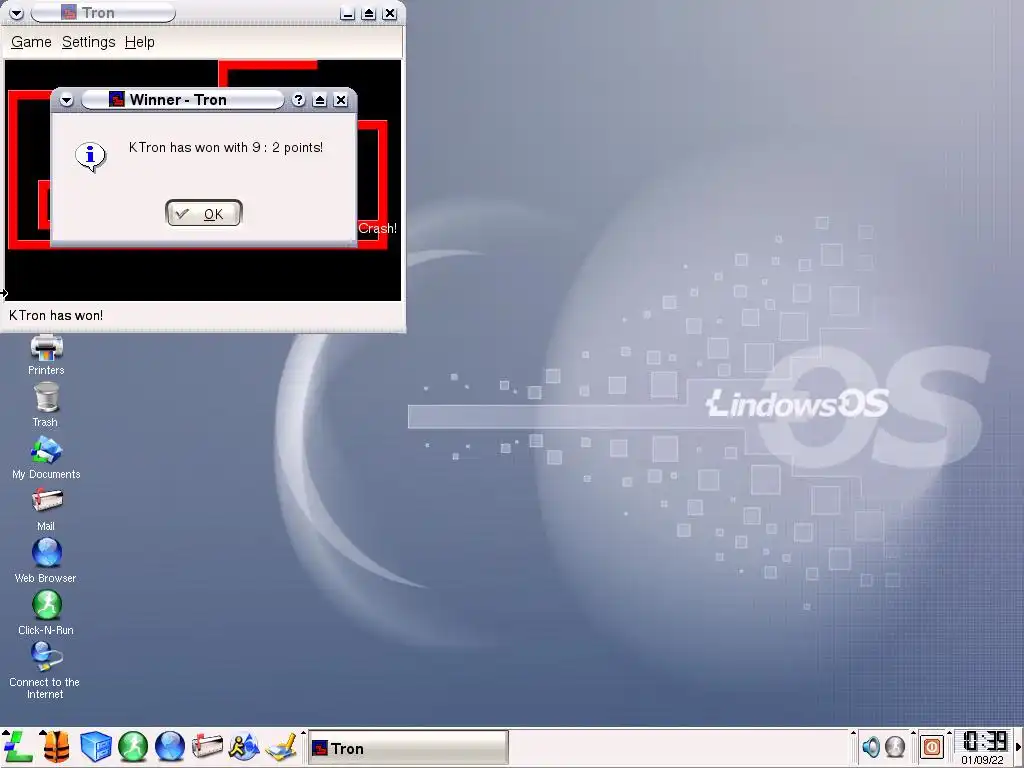Open the Settings menu in Tron
This screenshot has height=768, width=1024.
89,42
